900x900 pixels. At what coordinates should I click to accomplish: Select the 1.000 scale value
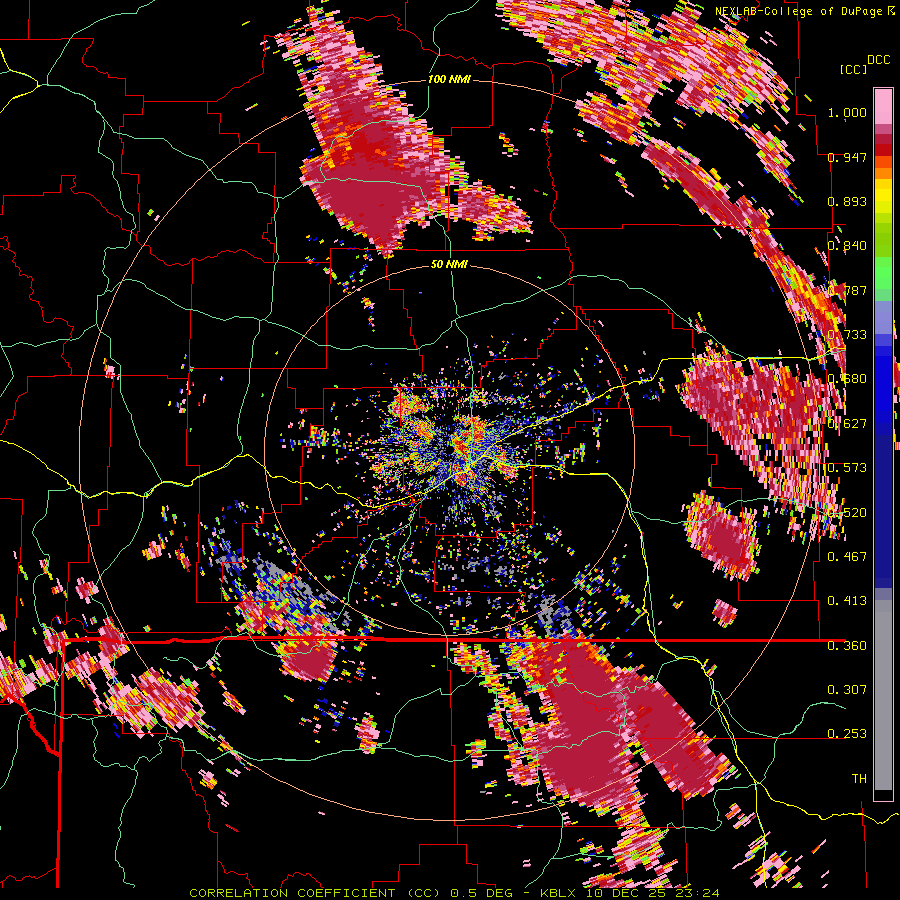coord(847,112)
